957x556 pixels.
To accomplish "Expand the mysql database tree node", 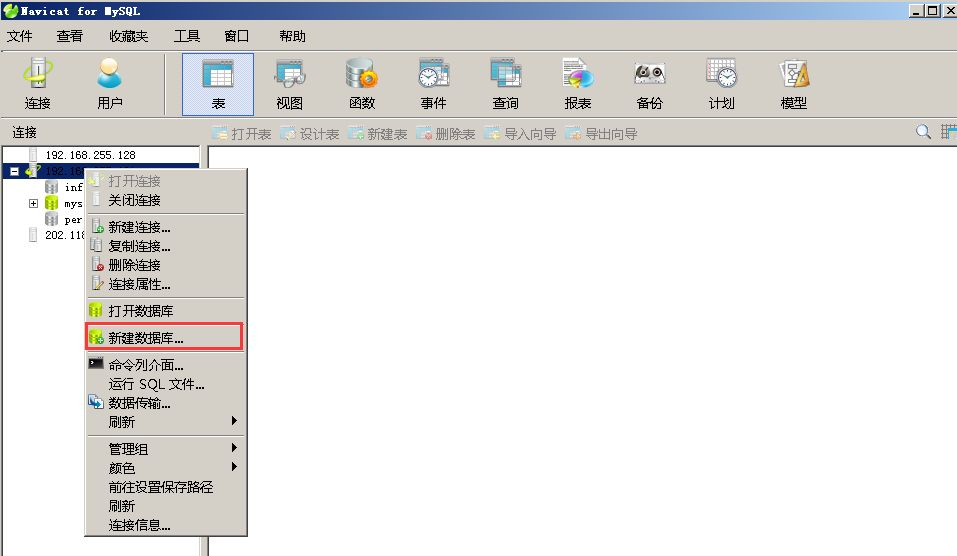I will point(33,203).
